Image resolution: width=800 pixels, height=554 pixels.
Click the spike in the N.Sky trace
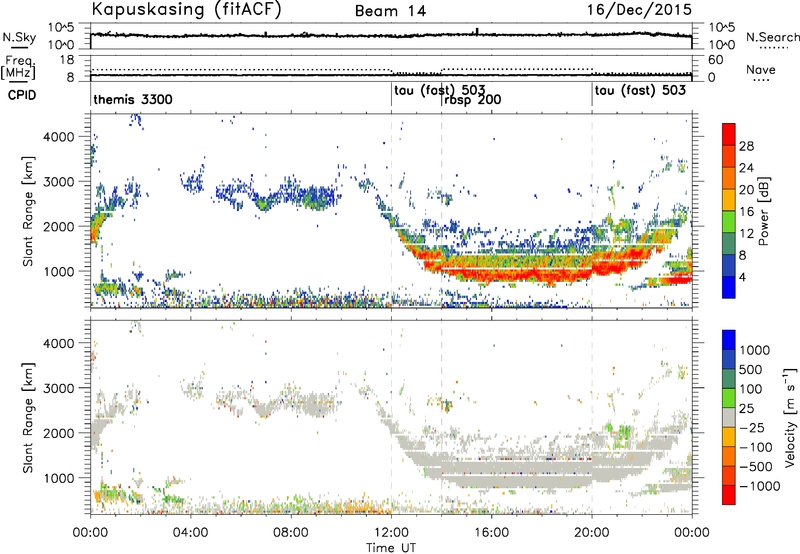pos(477,32)
